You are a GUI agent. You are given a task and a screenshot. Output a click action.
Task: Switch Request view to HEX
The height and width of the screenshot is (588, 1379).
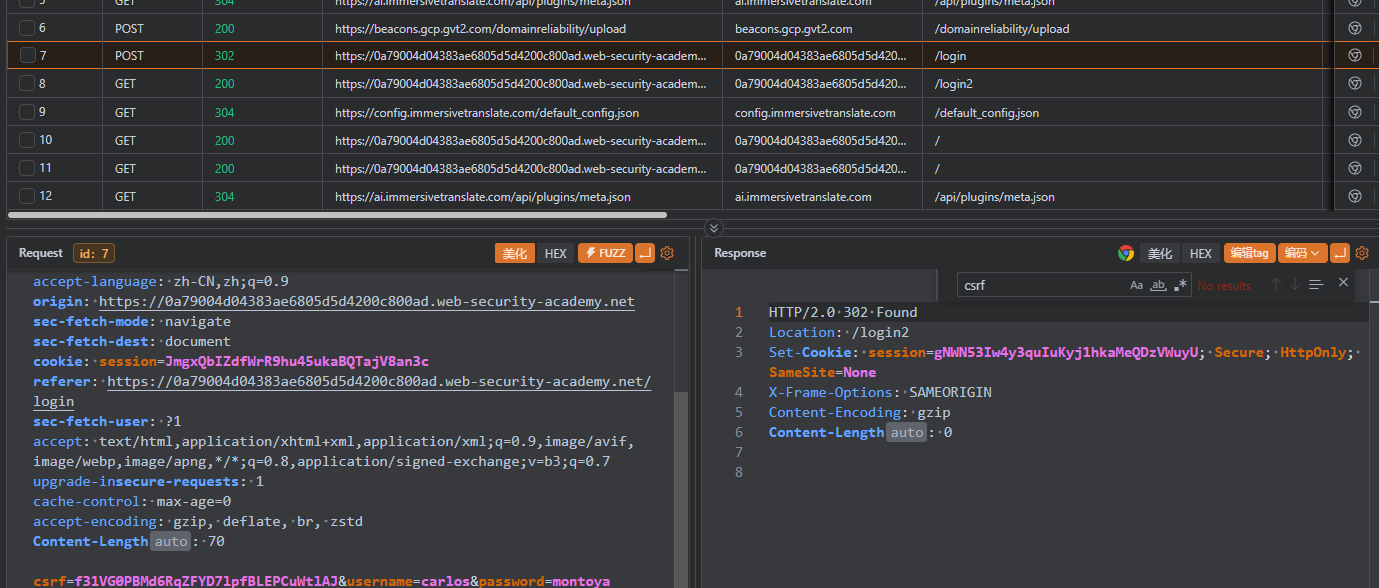pyautogui.click(x=555, y=254)
